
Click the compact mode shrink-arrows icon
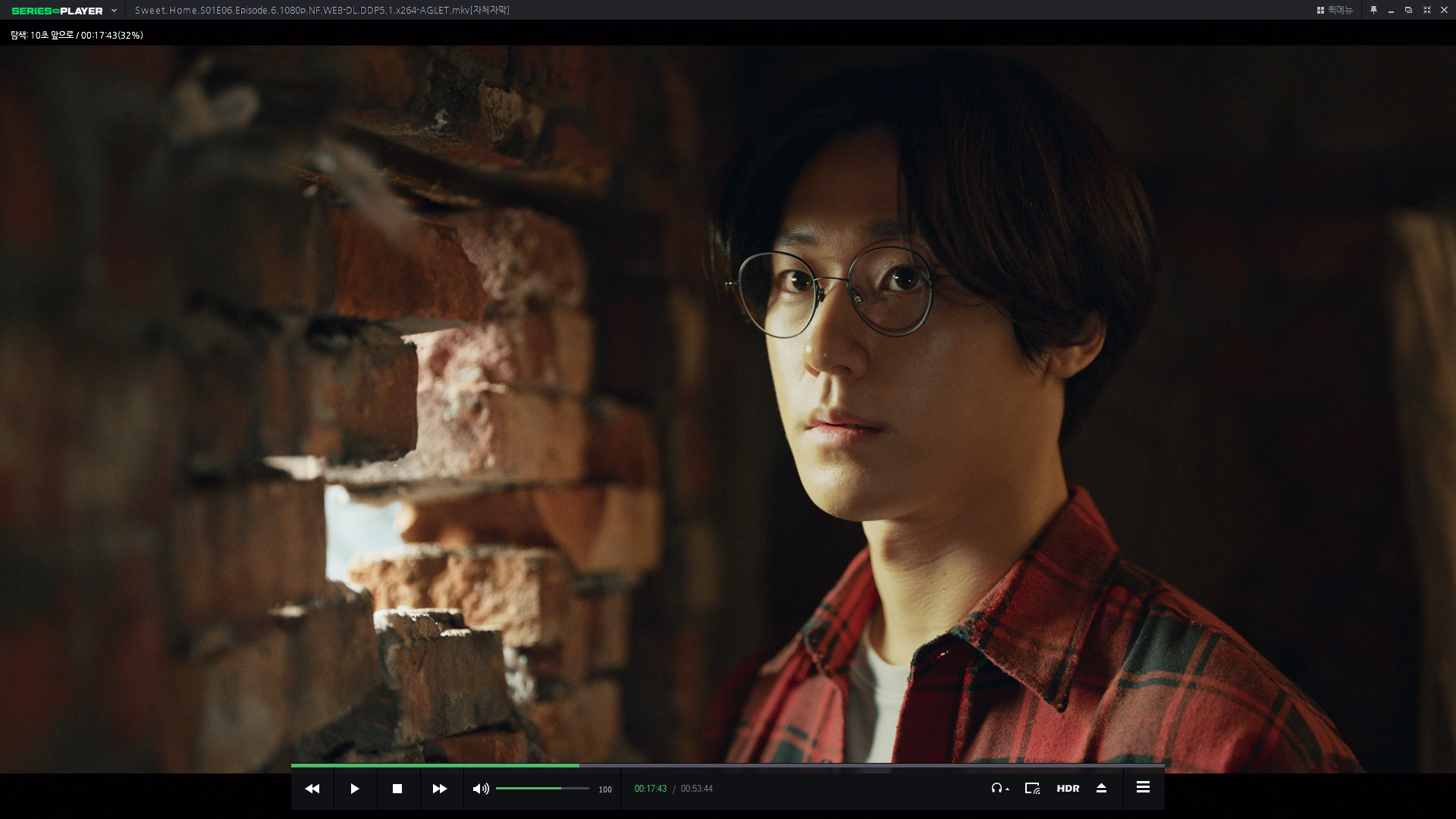tap(1426, 10)
